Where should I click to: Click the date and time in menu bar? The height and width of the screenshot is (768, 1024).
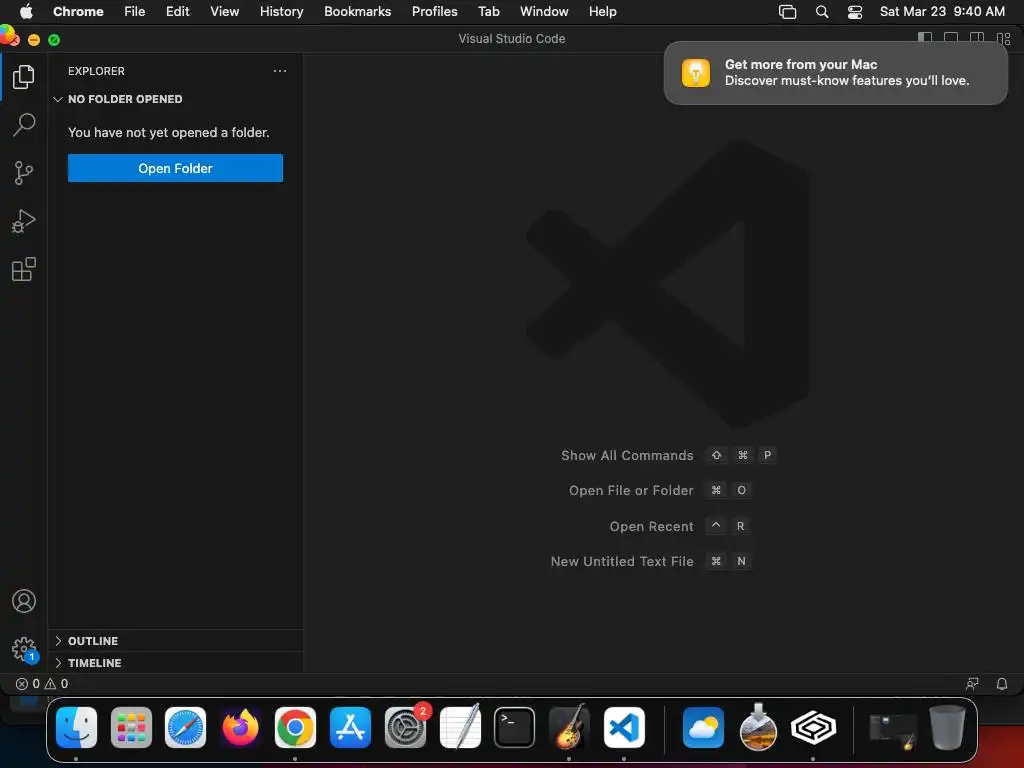pyautogui.click(x=942, y=11)
